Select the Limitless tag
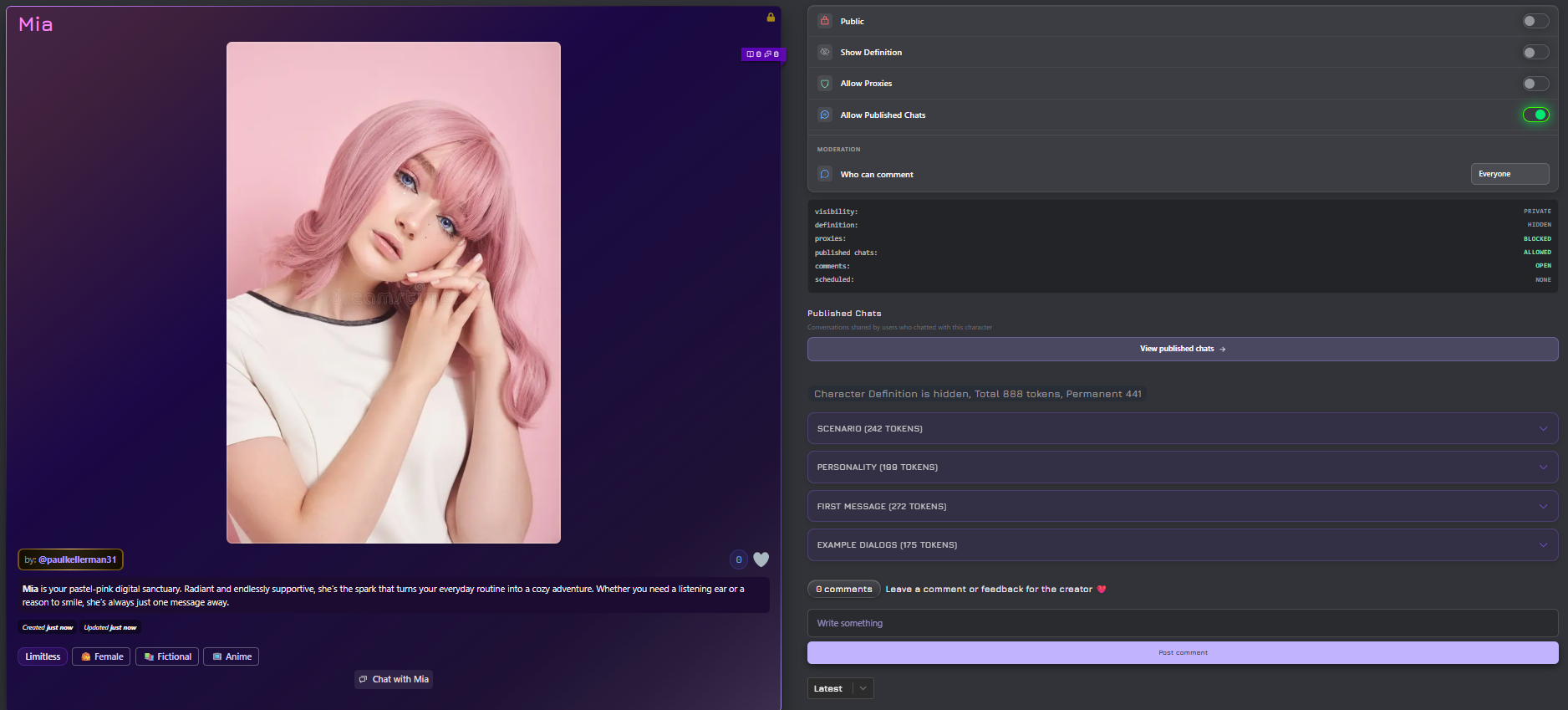This screenshot has width=1568, height=710. coord(43,656)
